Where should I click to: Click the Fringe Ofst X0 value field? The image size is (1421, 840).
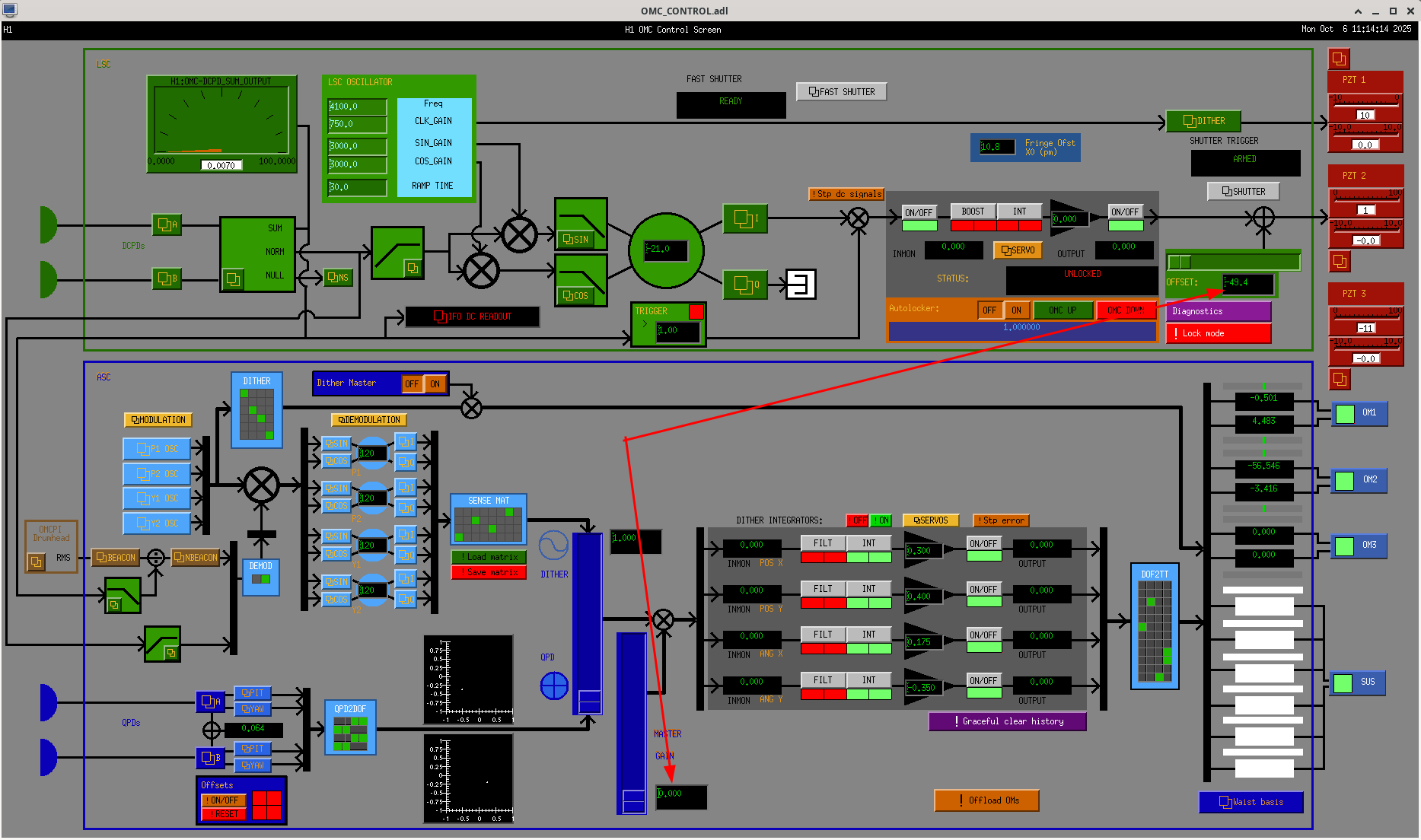click(997, 147)
